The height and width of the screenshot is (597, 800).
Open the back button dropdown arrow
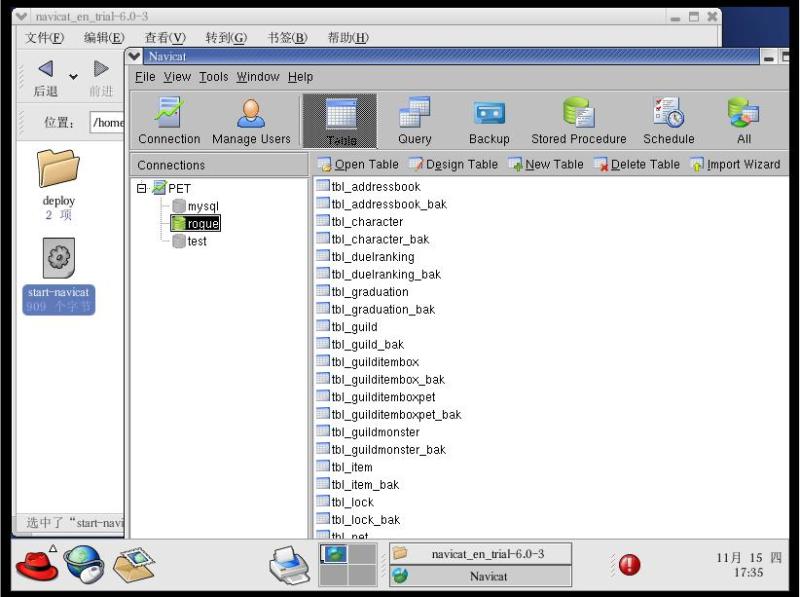(73, 76)
